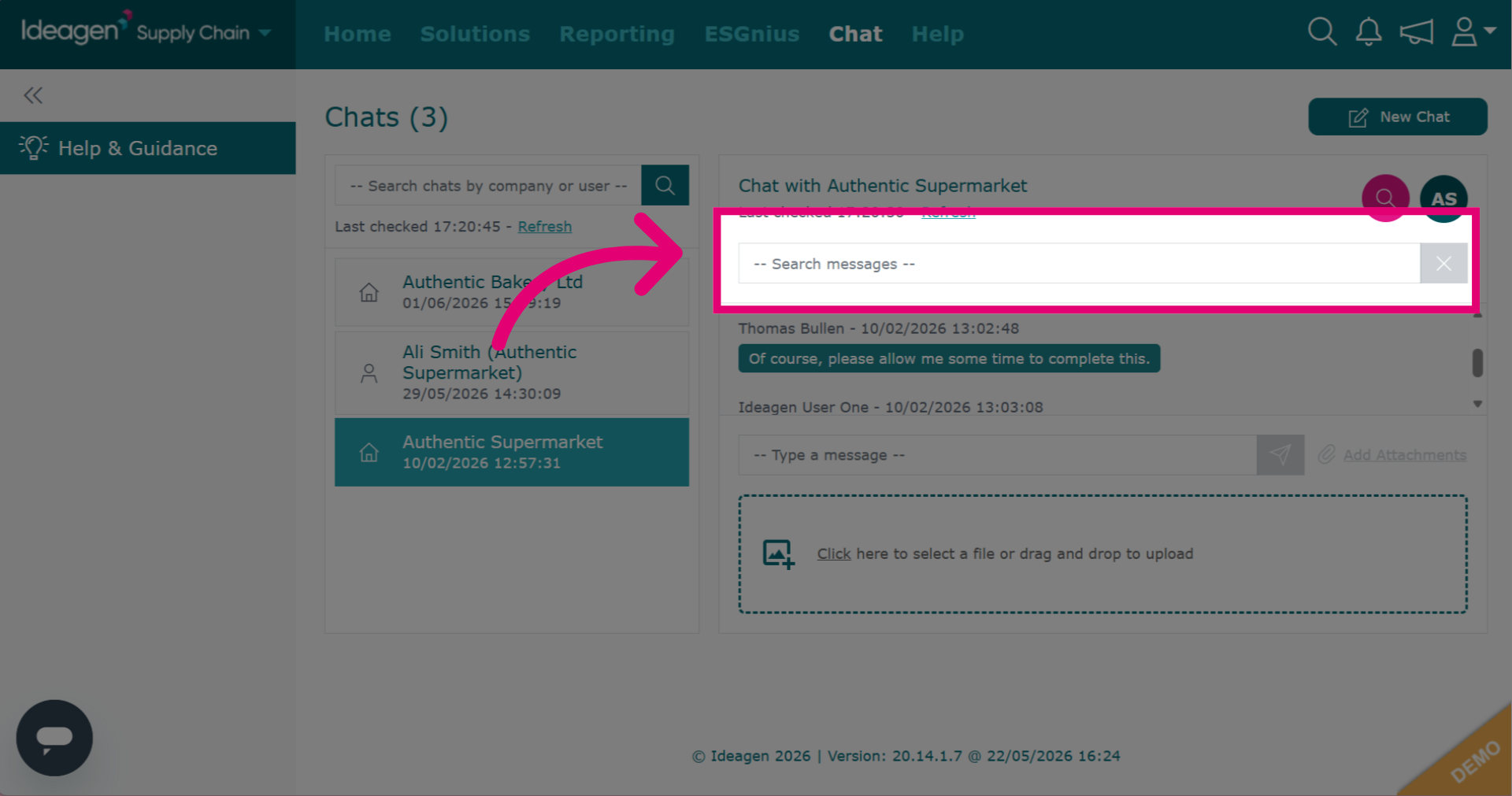Image resolution: width=1512 pixels, height=796 pixels.
Task: Open the notifications bell
Action: coord(1369,31)
